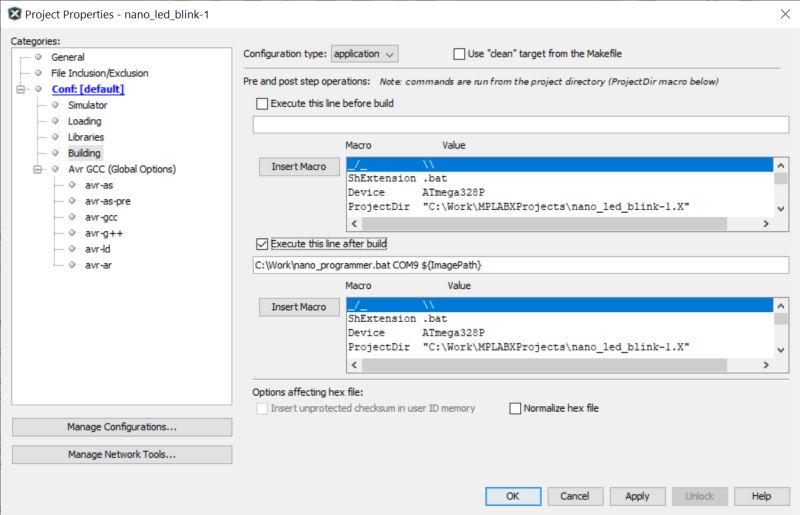Select the Loading category
This screenshot has height=515, width=800.
click(x=85, y=121)
